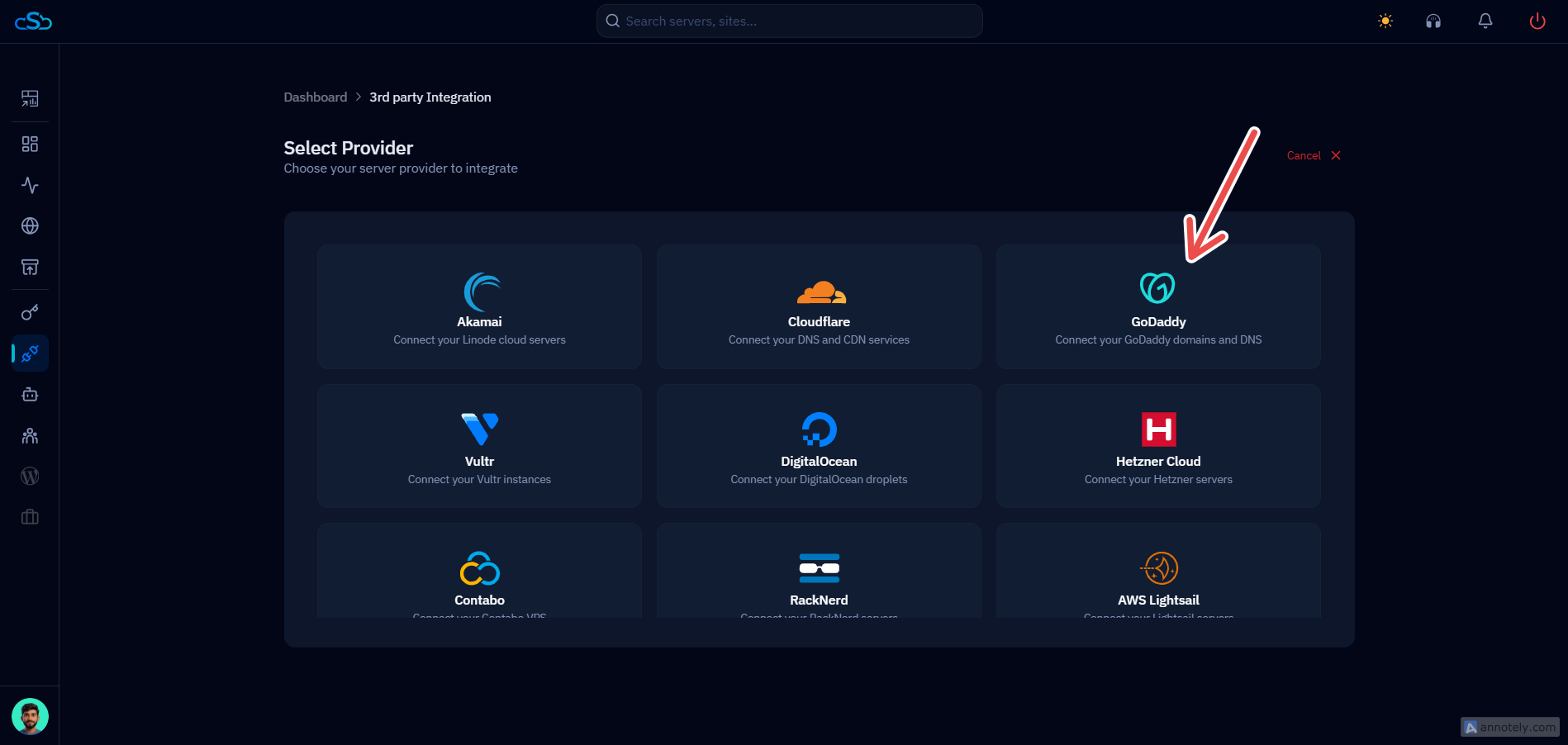
Task: Toggle the light theme sun icon
Action: (x=1385, y=21)
